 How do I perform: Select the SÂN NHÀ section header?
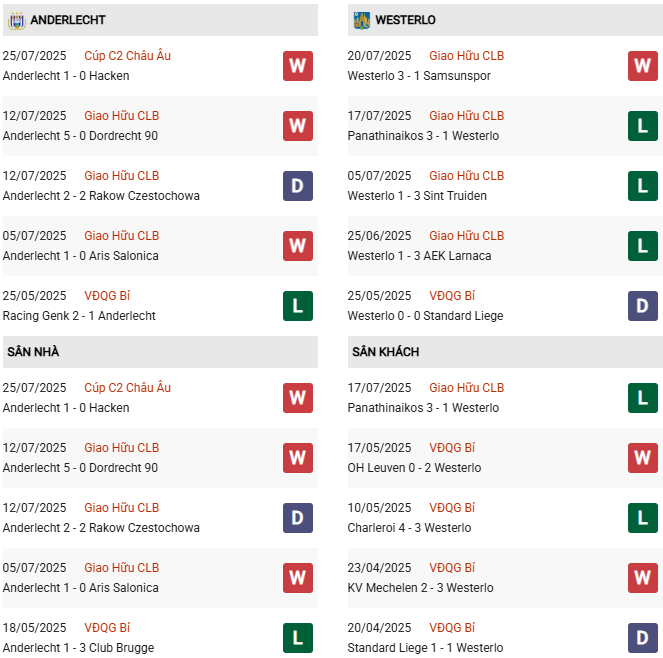coord(31,352)
